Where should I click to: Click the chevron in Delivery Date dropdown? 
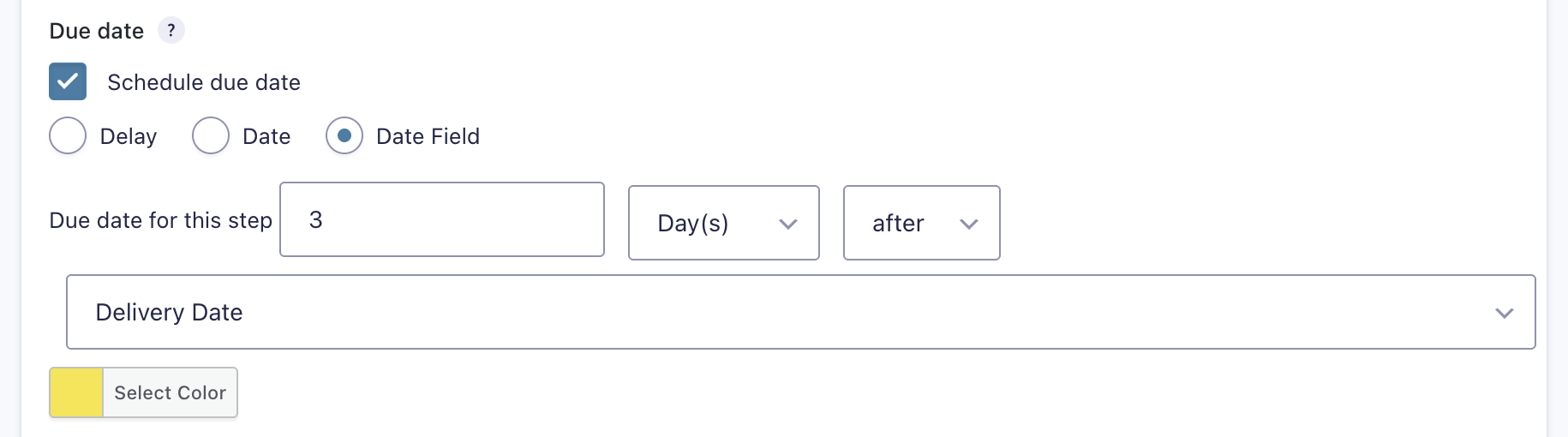(x=1505, y=313)
